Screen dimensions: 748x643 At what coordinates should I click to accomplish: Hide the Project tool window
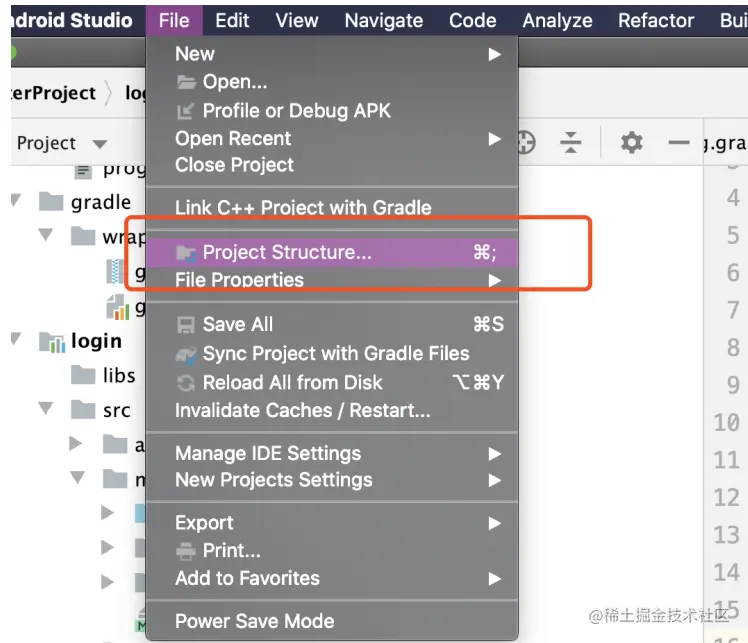(679, 143)
